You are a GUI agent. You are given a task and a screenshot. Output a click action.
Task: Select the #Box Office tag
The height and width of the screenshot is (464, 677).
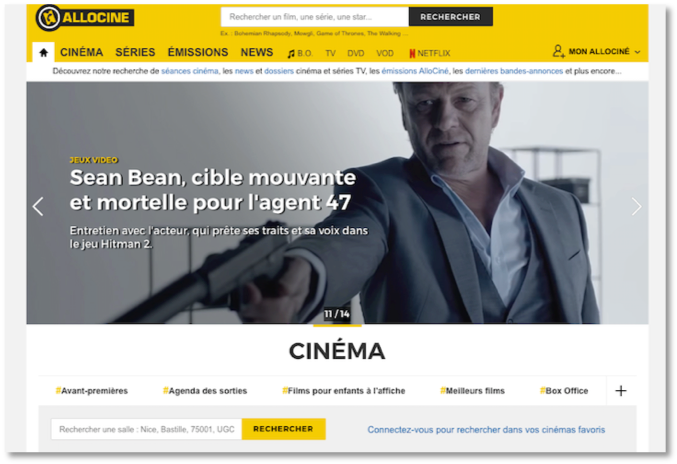point(564,391)
